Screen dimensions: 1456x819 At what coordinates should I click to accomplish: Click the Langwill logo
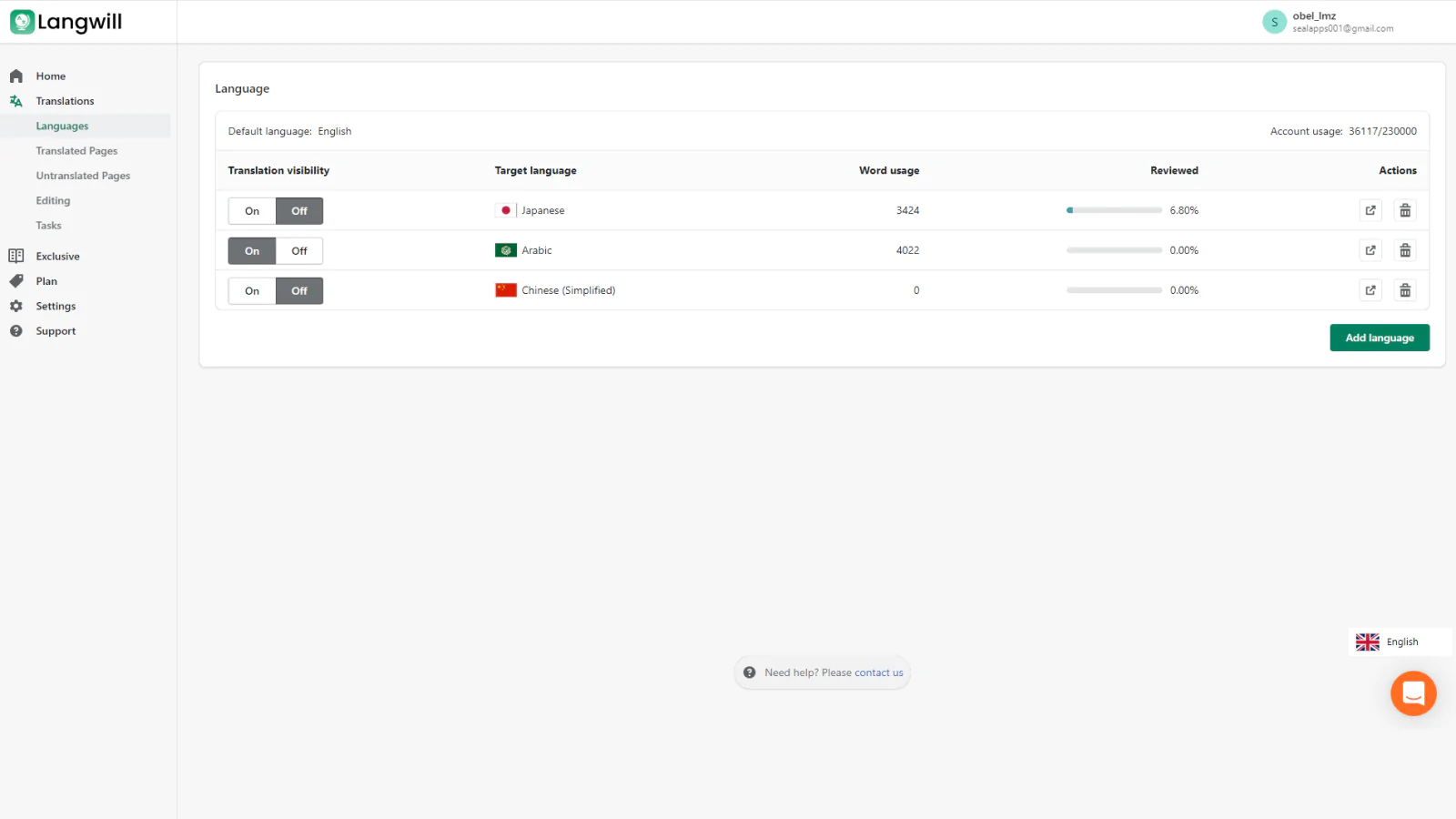(66, 22)
